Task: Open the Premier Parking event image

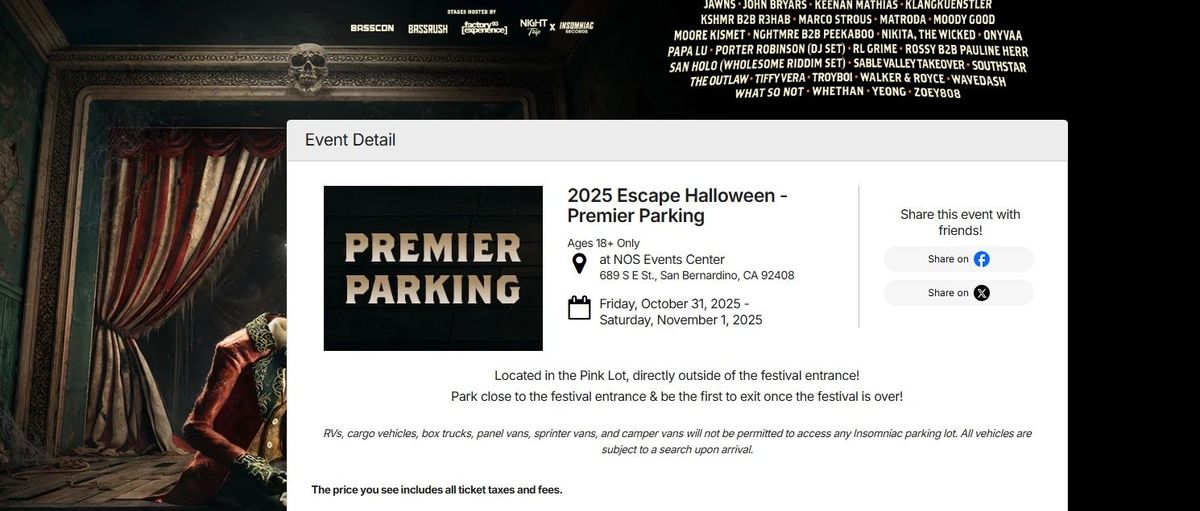Action: point(433,268)
